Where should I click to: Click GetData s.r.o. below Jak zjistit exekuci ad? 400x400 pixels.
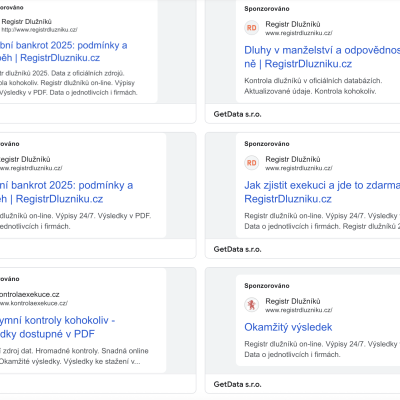pos(237,249)
